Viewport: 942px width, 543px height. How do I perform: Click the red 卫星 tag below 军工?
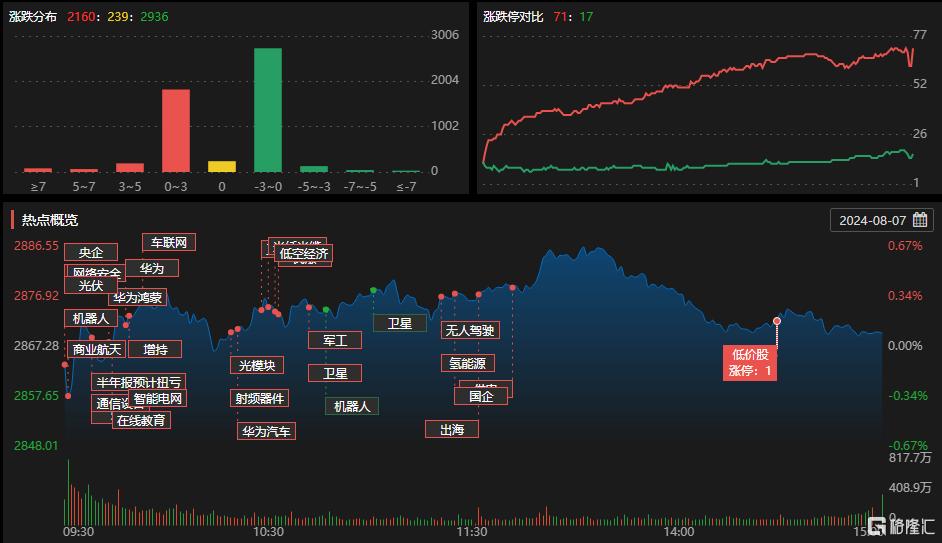click(335, 374)
